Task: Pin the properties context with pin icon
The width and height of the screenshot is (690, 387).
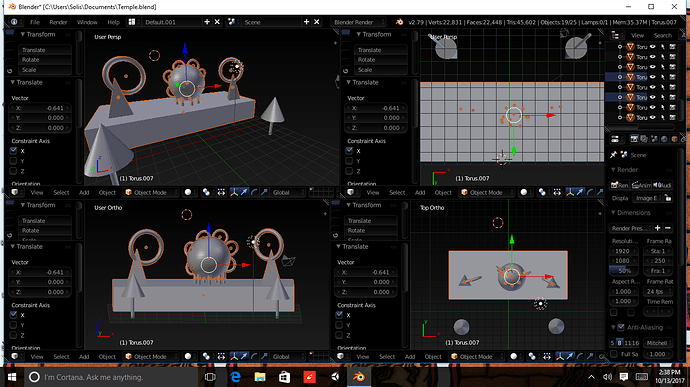Action: (x=613, y=155)
